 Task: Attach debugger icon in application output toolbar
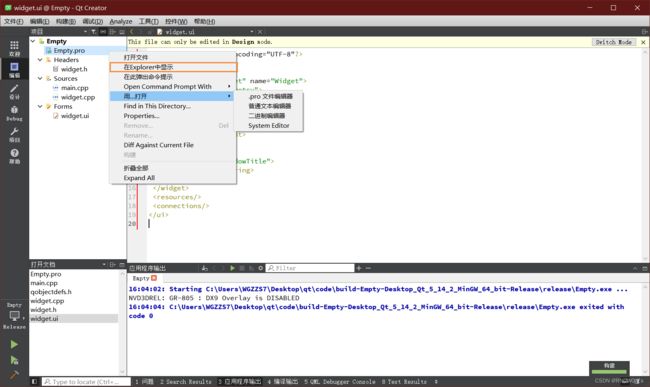point(251,268)
